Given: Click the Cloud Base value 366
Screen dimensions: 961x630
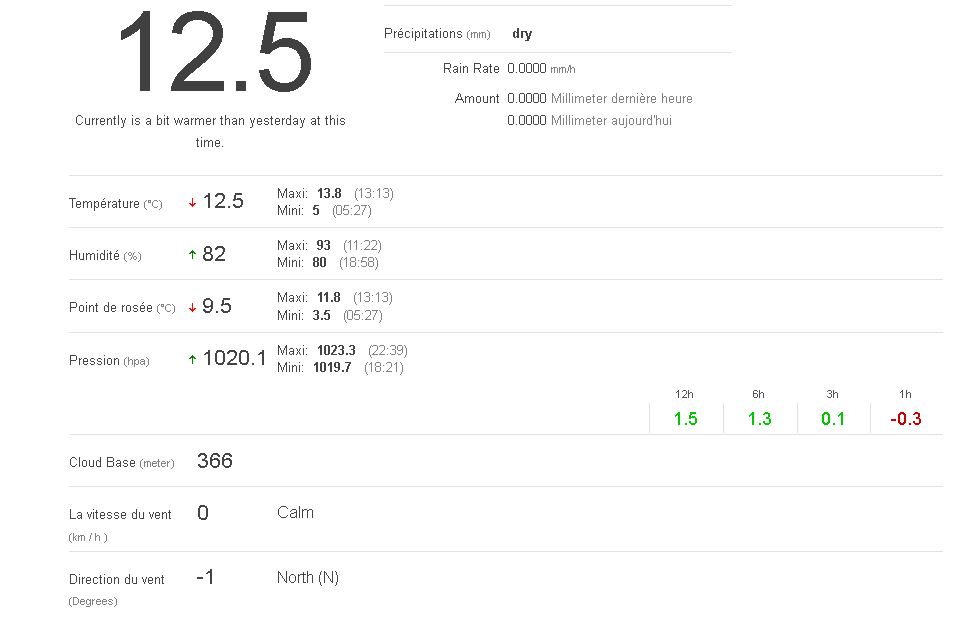Looking at the screenshot, I should 215,461.
